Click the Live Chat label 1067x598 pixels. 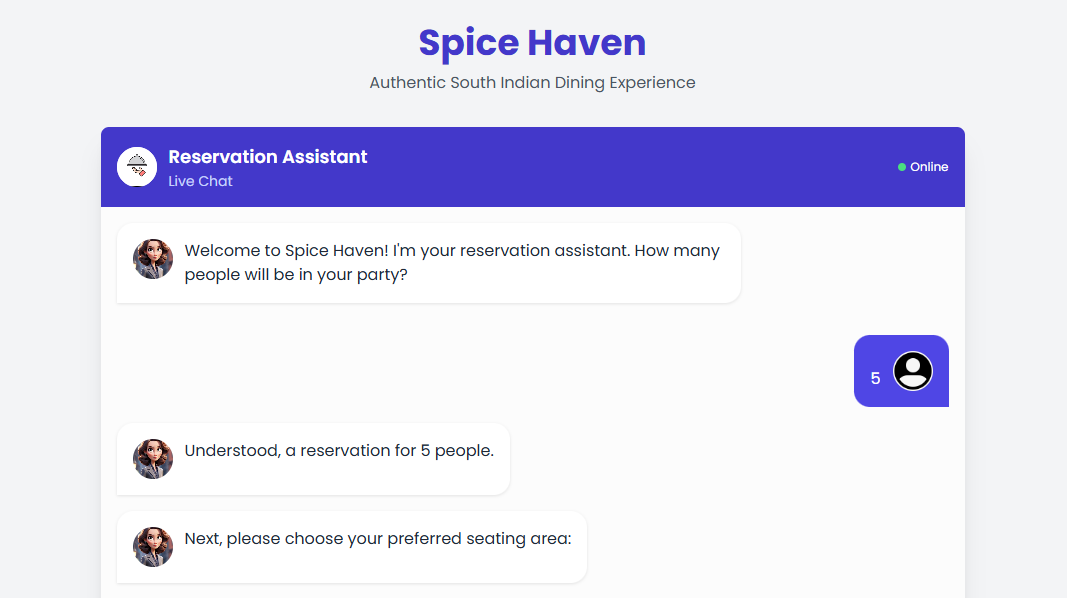click(x=200, y=182)
